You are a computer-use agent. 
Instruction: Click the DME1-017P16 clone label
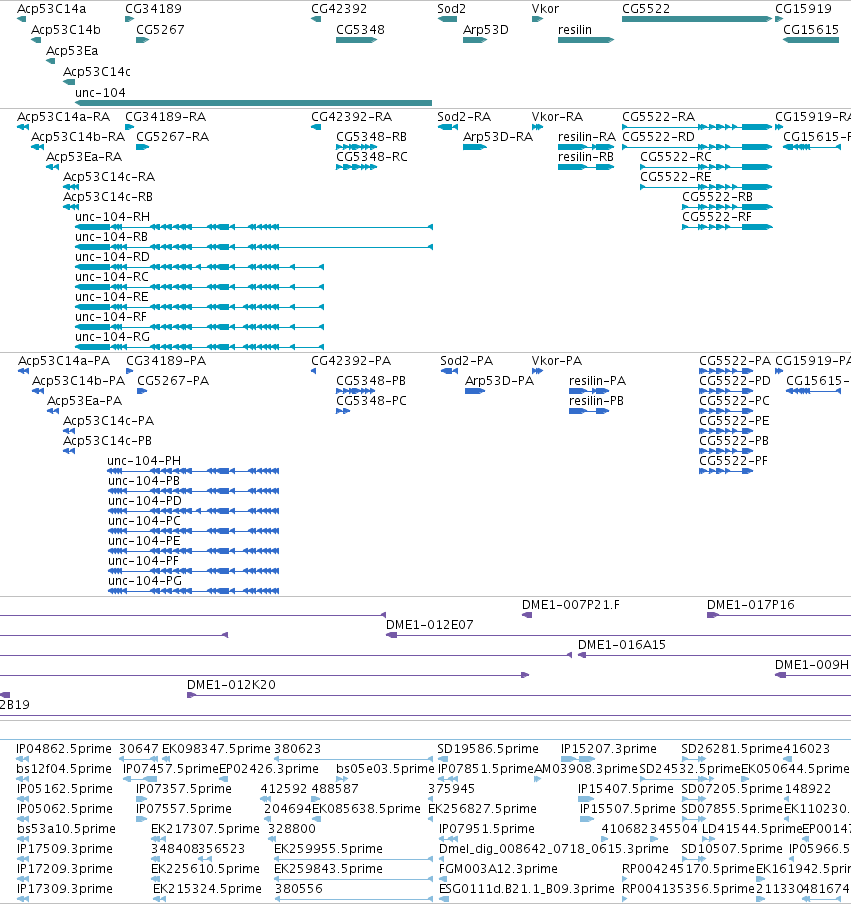click(751, 605)
